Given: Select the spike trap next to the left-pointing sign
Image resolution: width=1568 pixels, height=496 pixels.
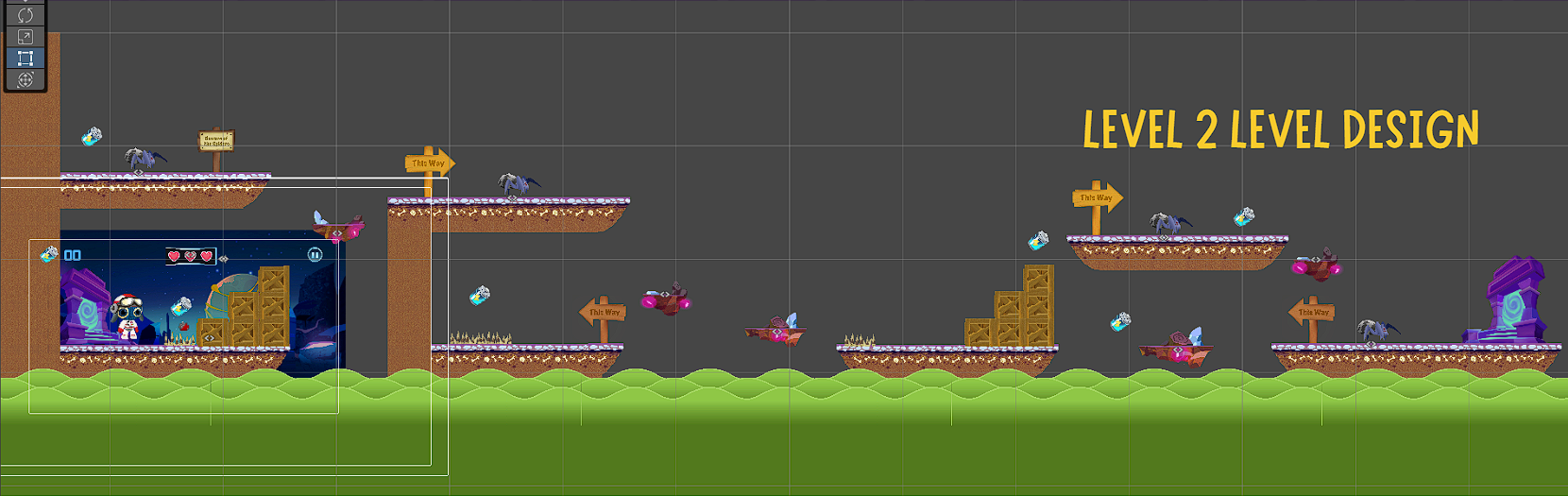Looking at the screenshot, I should click(481, 338).
